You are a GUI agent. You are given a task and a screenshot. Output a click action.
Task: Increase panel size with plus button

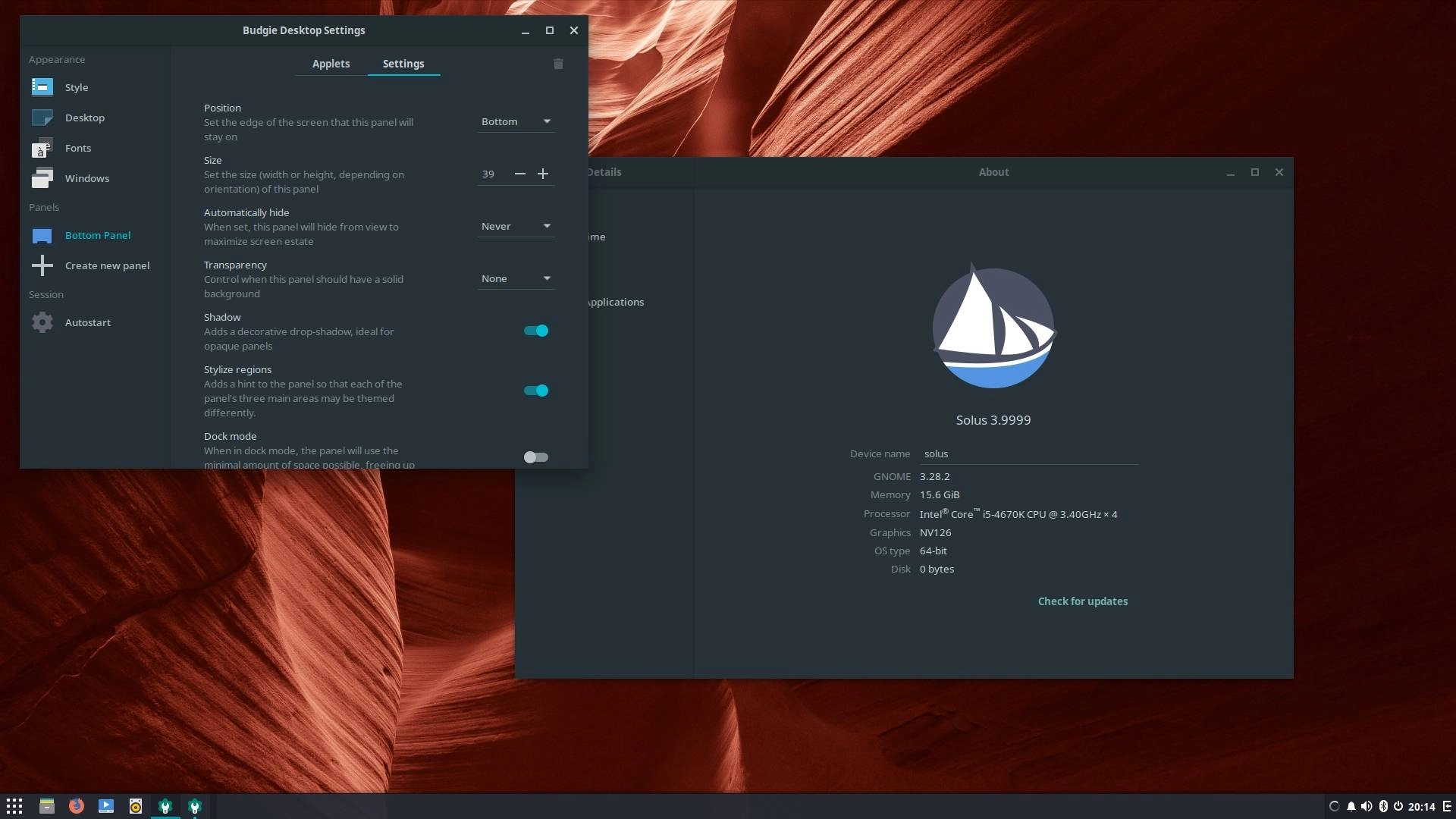543,174
